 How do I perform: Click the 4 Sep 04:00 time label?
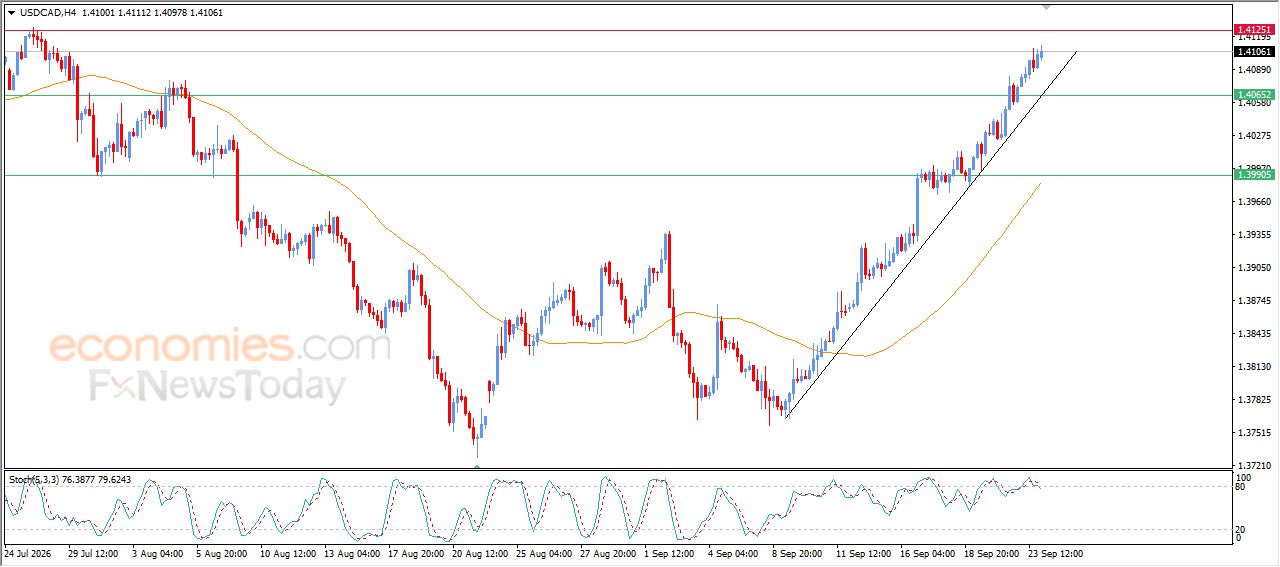(733, 553)
